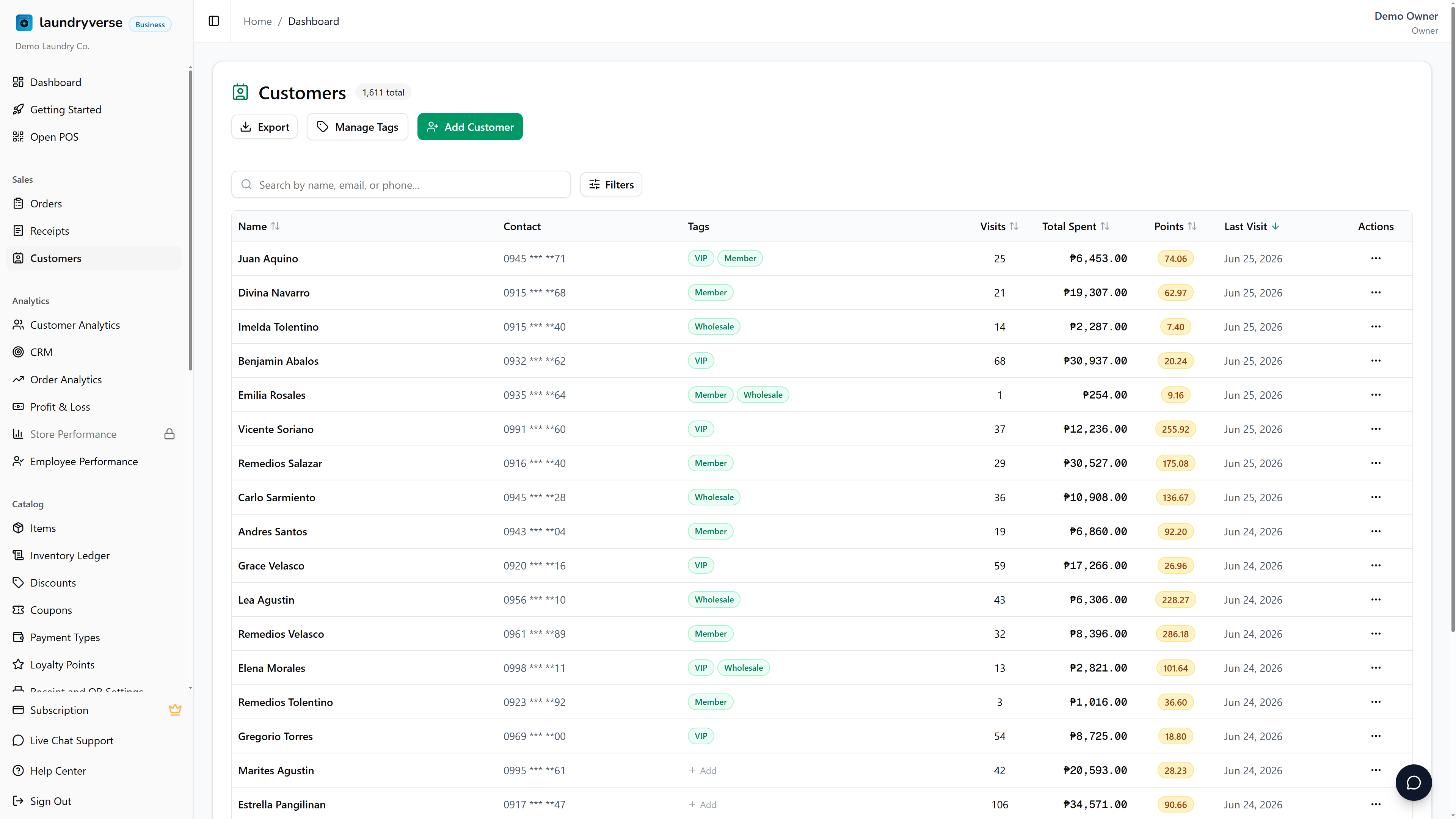Image resolution: width=1456 pixels, height=819 pixels.
Task: Click the Business plan badge
Action: 150,24
